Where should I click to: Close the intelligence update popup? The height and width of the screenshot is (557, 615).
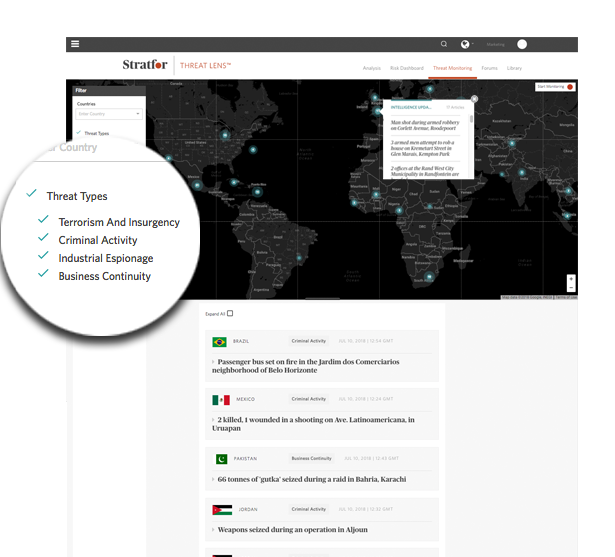point(474,99)
